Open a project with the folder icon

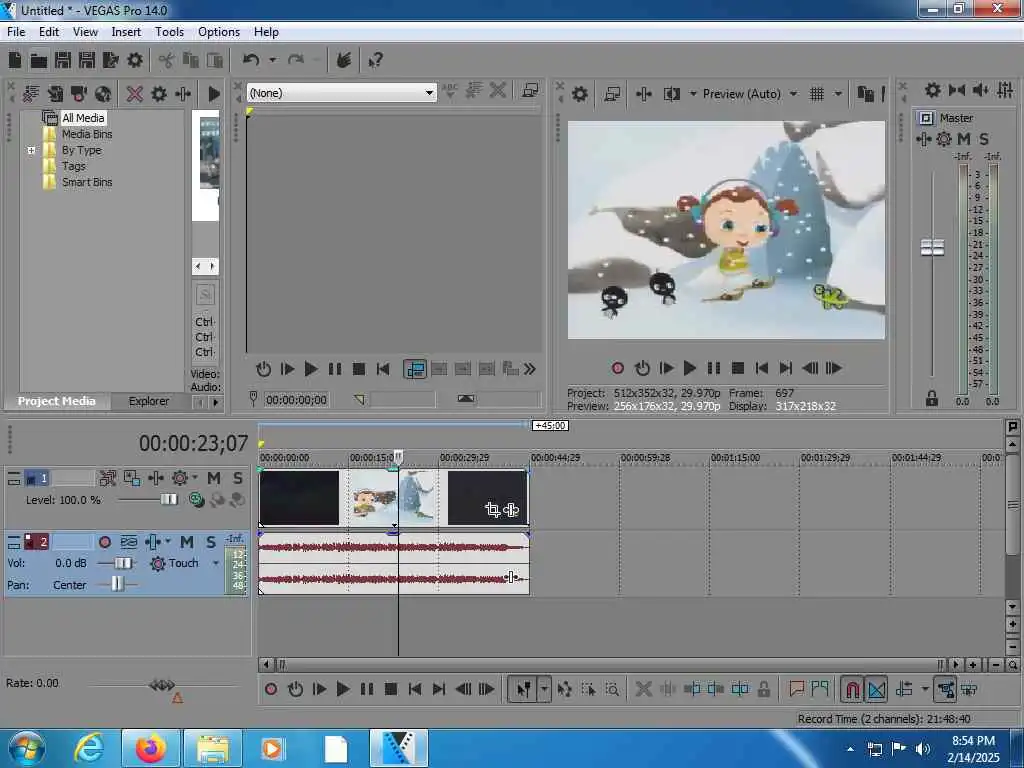pos(39,61)
